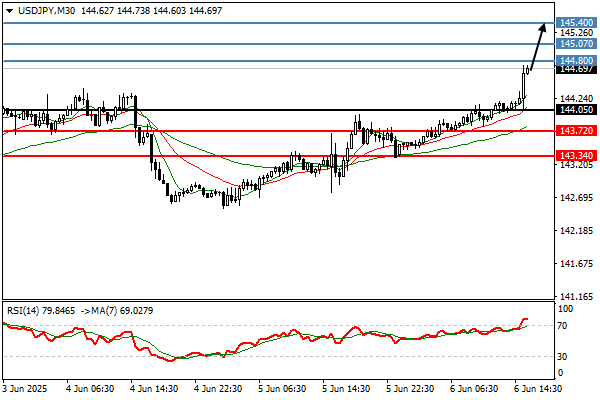Select the 144.050 pivot level label
Image resolution: width=600 pixels, height=400 pixels.
click(576, 110)
